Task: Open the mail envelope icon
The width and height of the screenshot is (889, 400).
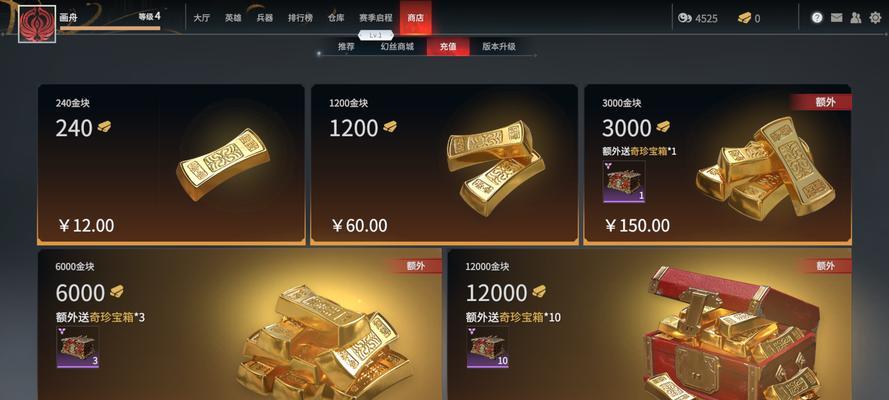Action: 836,18
